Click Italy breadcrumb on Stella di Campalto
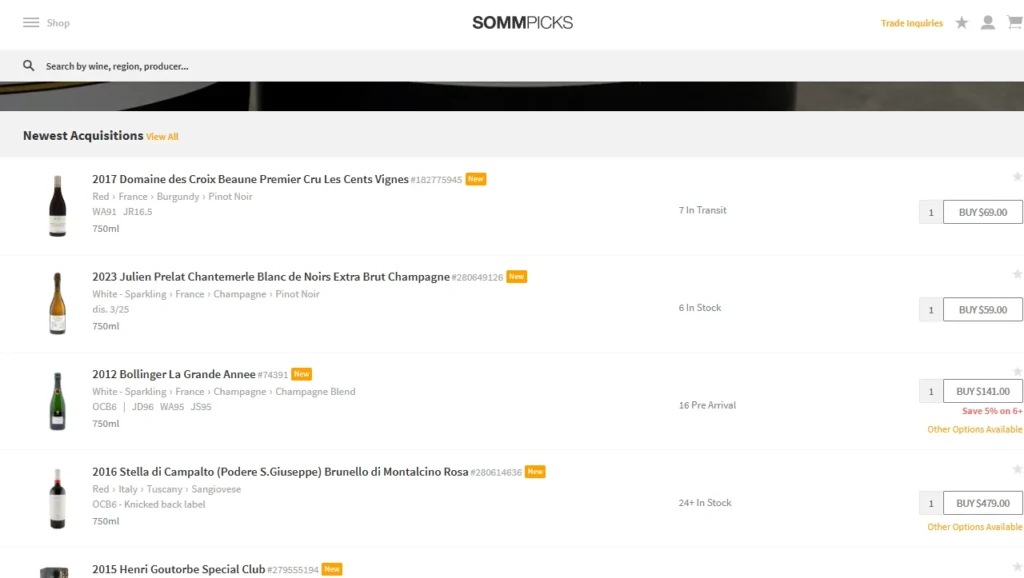 128,489
